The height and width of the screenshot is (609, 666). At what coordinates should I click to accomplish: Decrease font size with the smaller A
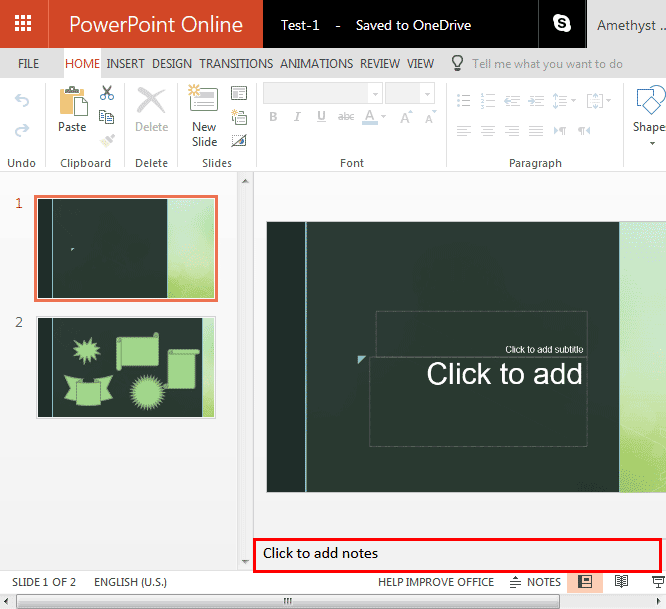pos(430,117)
